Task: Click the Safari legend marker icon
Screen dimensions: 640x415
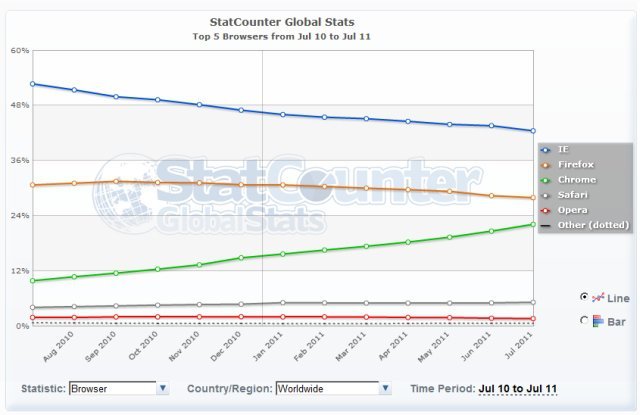Action: coord(546,194)
